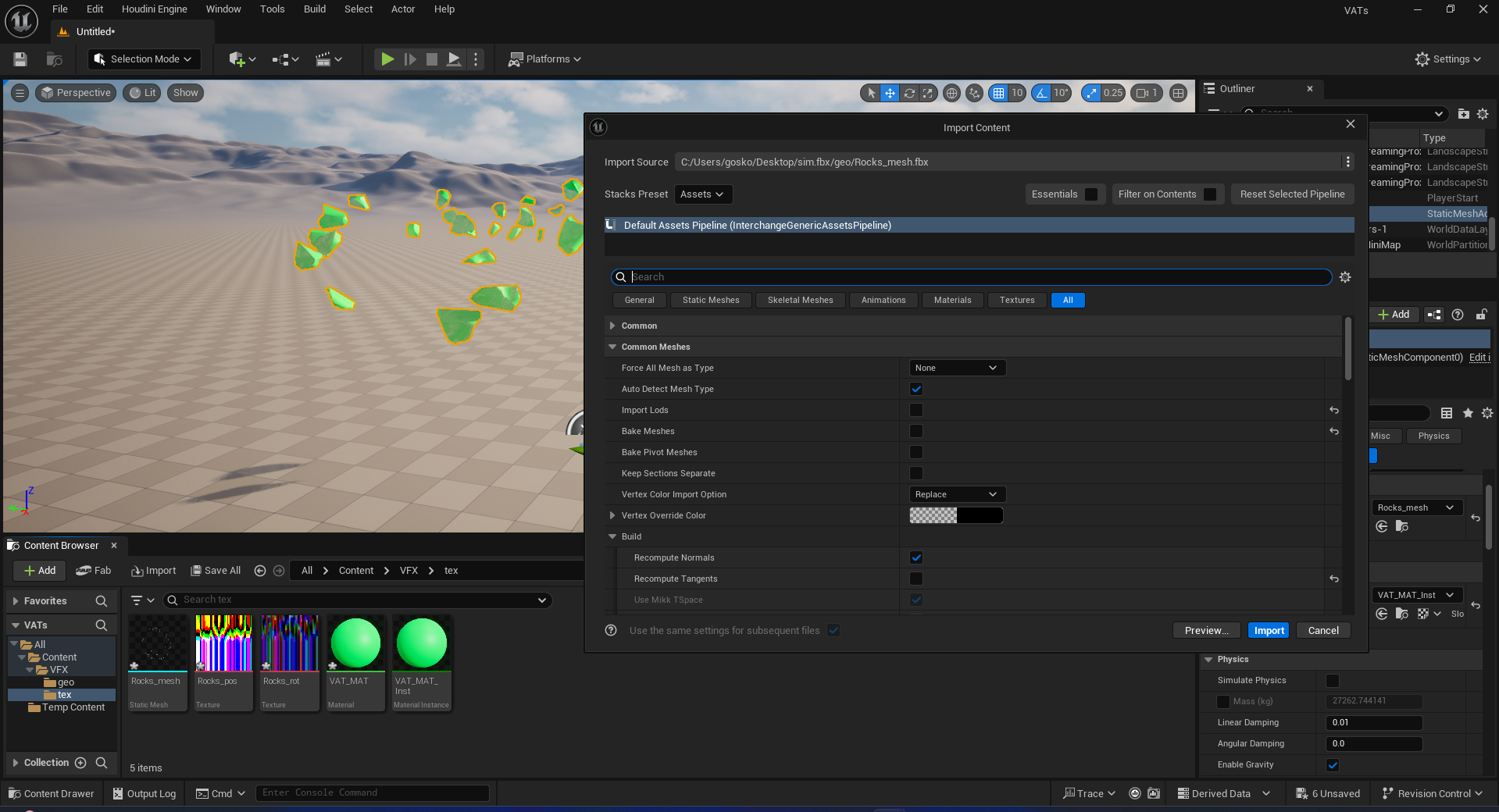Open Vertex Color Import Option dropdown
The height and width of the screenshot is (812, 1499).
tap(957, 494)
